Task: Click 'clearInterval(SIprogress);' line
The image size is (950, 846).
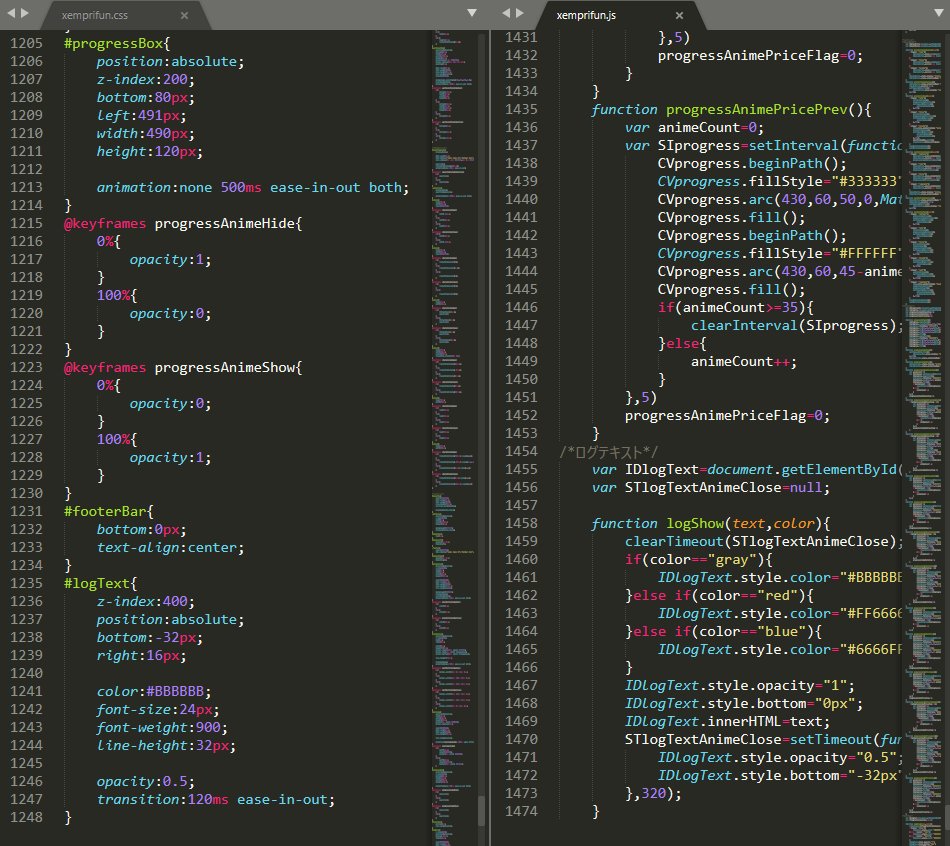Action: (796, 325)
